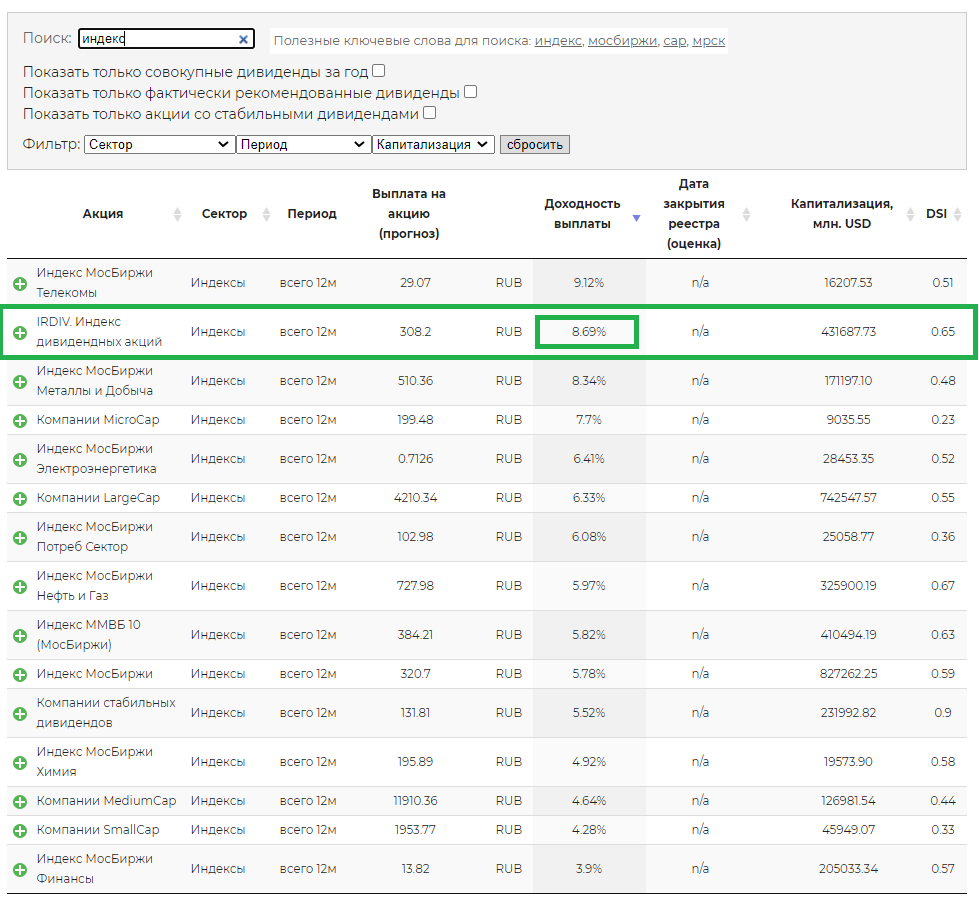Open the Сектор filter dropdown
The image size is (979, 899).
click(159, 144)
